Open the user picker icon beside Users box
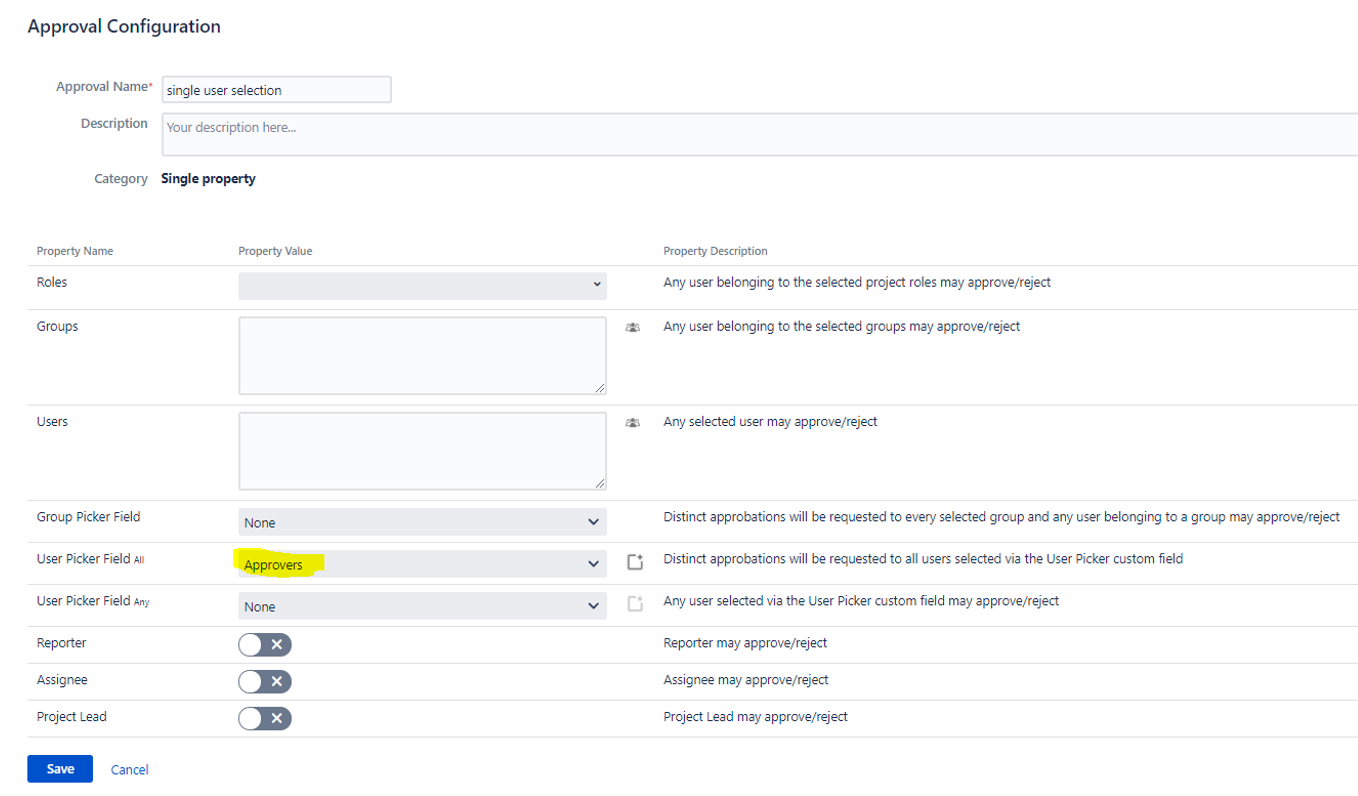 click(632, 423)
